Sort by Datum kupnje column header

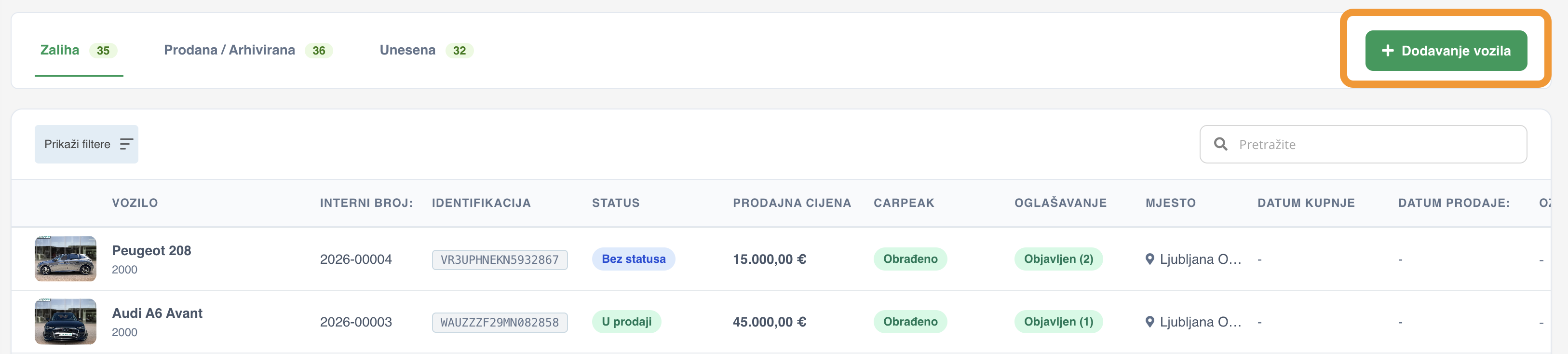1306,203
